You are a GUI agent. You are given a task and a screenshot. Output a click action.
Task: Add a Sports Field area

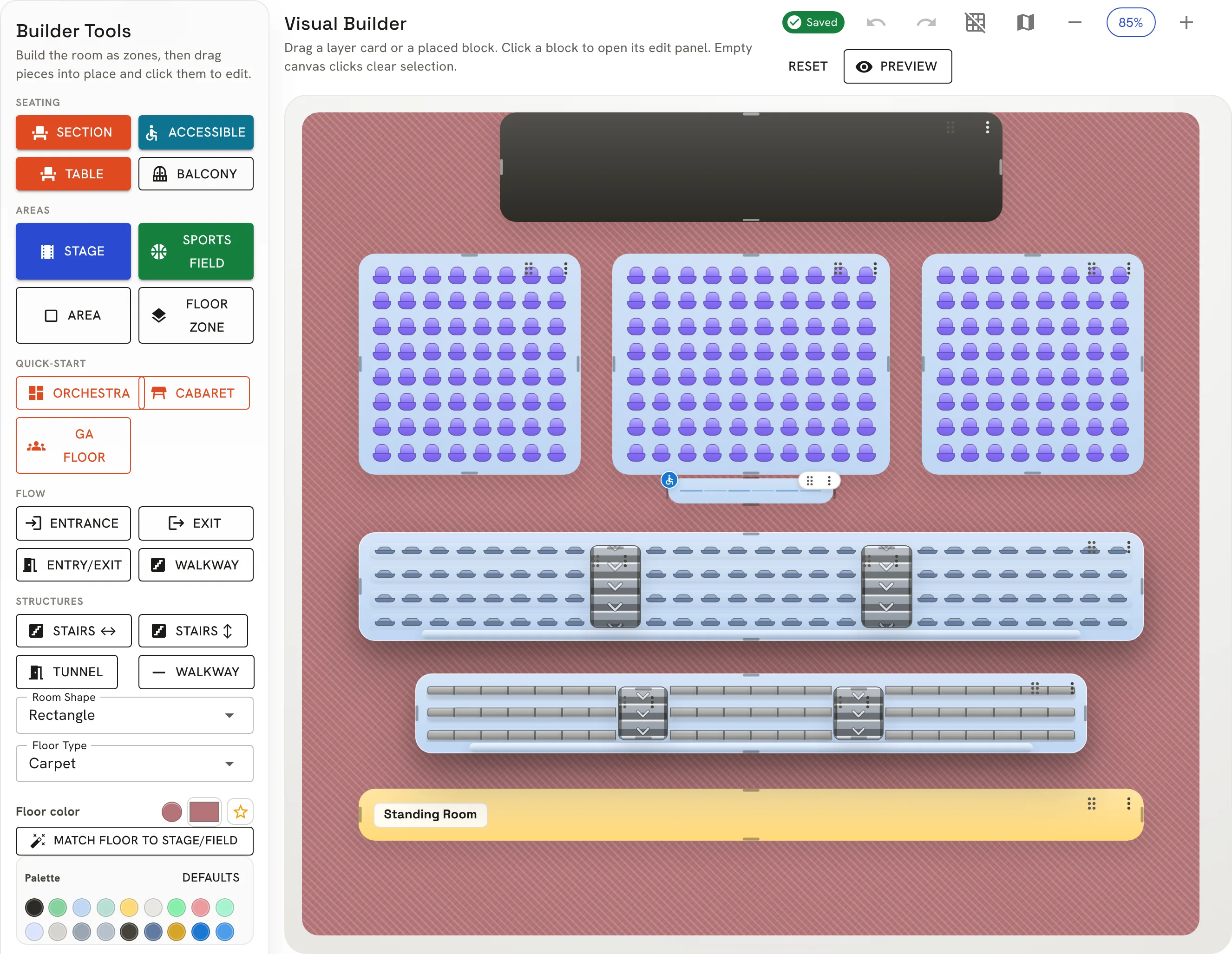click(x=196, y=251)
